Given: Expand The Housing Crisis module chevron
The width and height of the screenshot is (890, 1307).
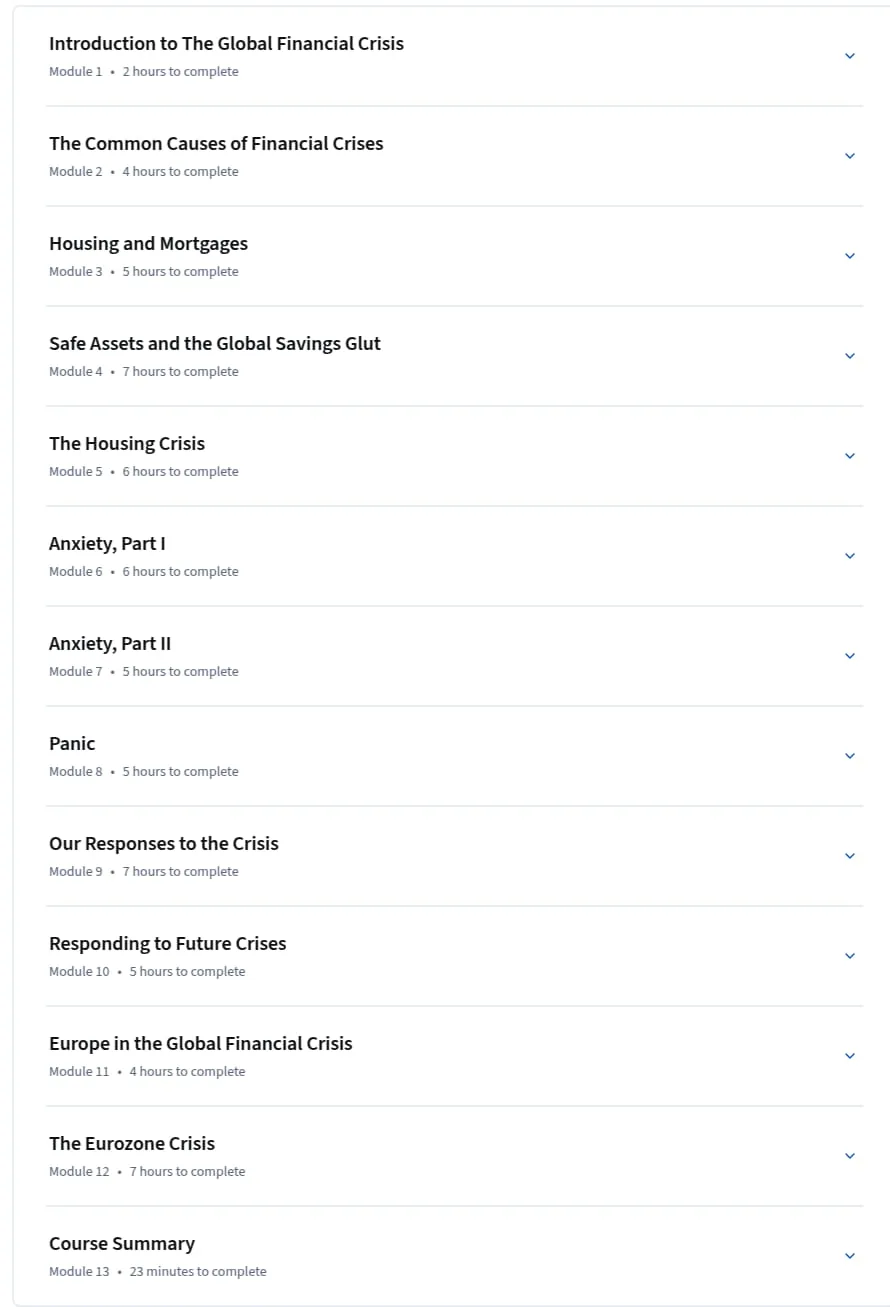Looking at the screenshot, I should point(850,456).
